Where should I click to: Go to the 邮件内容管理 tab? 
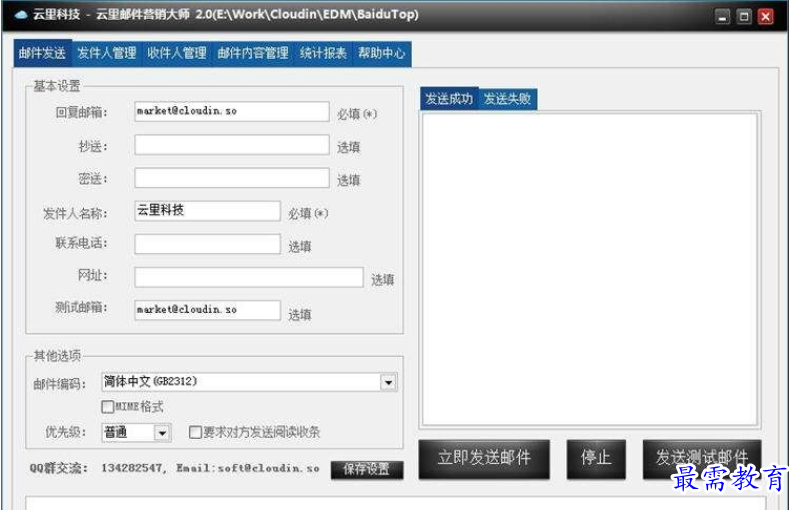[252, 53]
